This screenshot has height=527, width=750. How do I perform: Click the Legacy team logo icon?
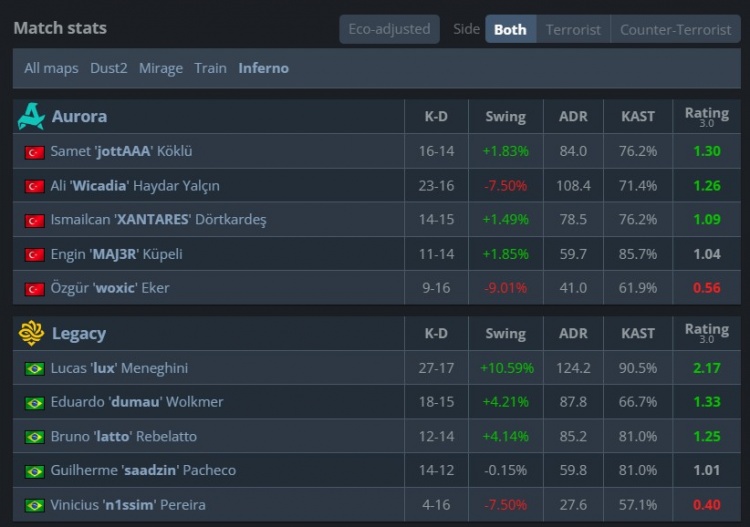click(31, 333)
